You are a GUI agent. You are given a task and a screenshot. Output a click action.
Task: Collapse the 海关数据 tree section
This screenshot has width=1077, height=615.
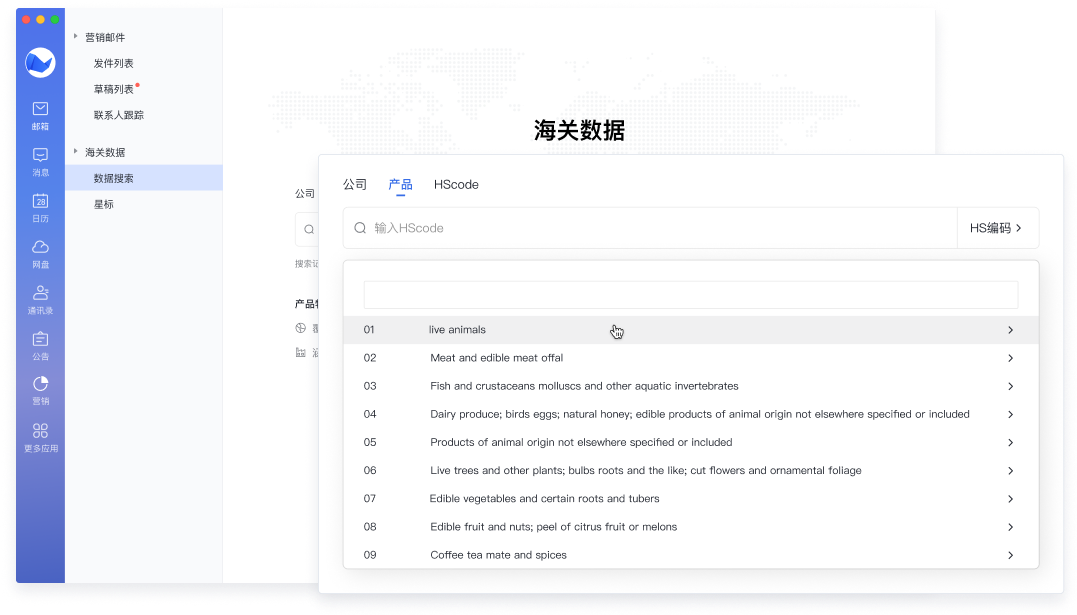click(76, 152)
